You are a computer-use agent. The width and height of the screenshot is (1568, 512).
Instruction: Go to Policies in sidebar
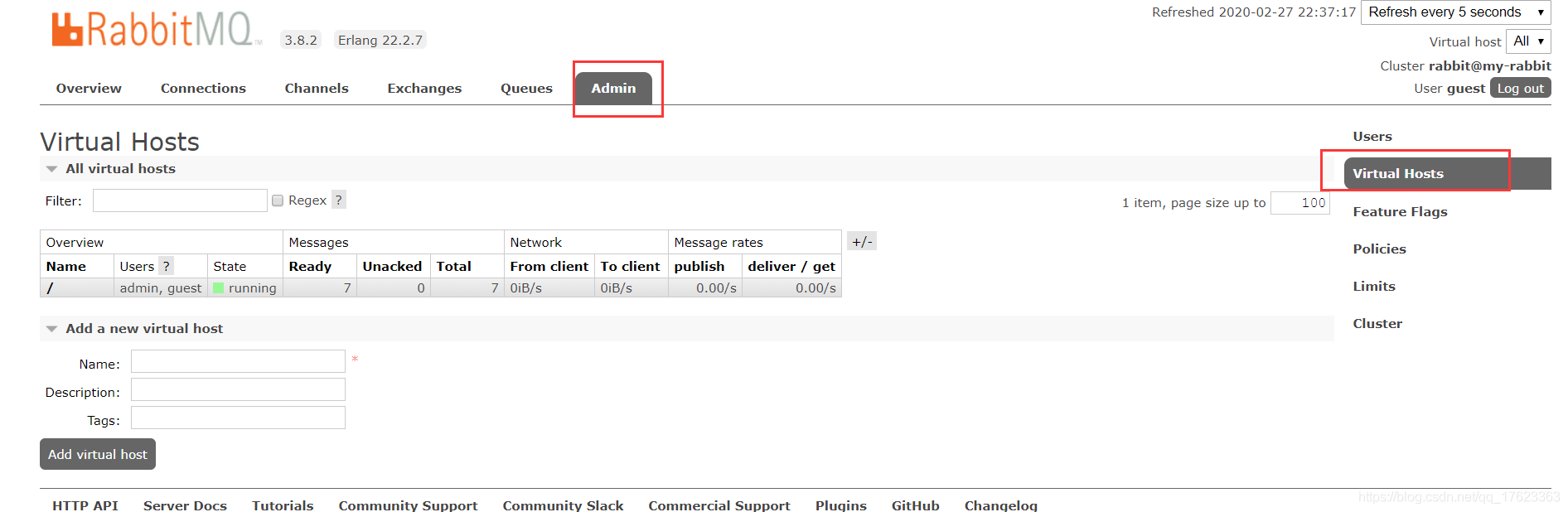pos(1379,249)
